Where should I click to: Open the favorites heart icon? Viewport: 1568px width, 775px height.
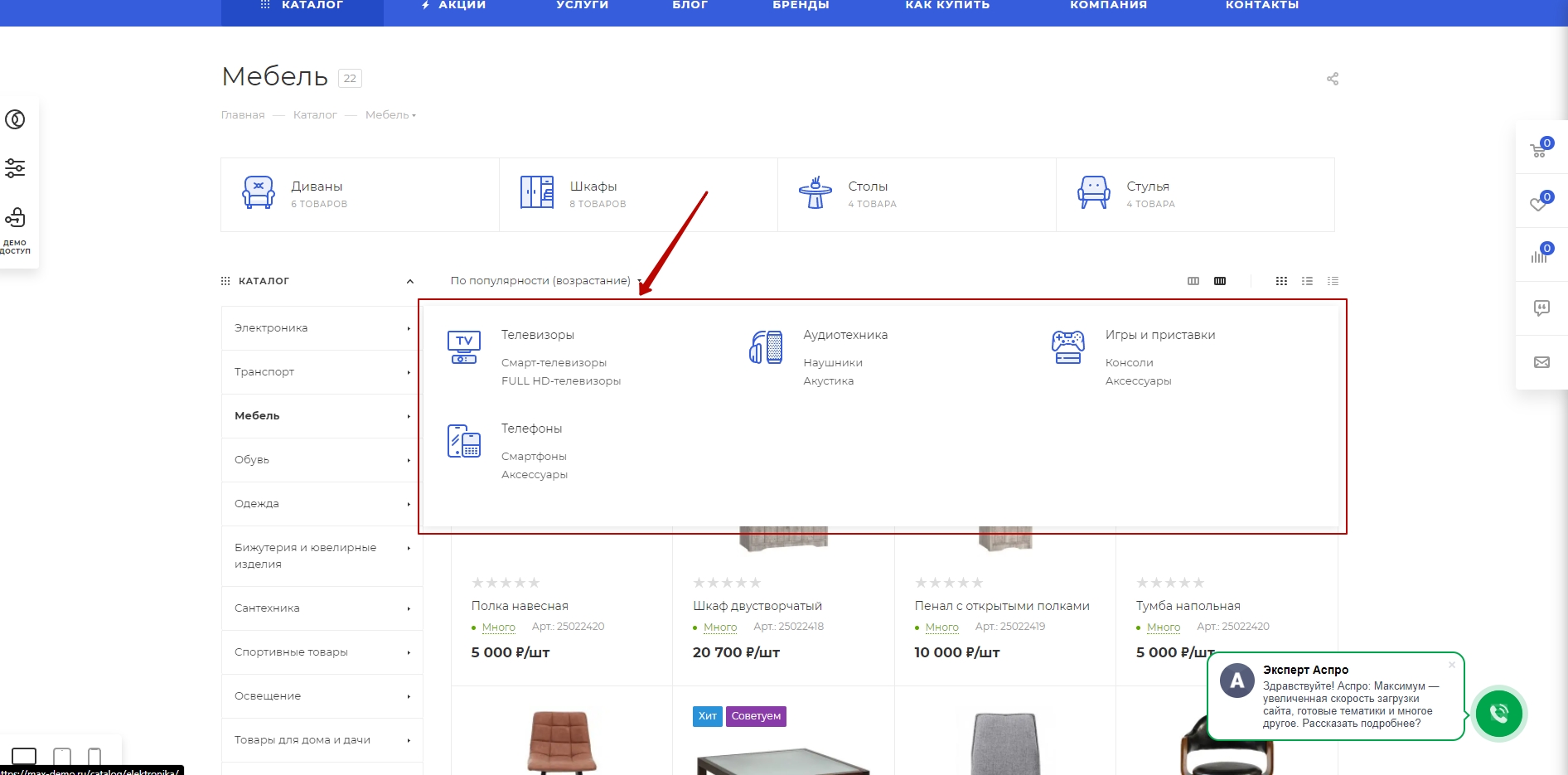[1539, 203]
